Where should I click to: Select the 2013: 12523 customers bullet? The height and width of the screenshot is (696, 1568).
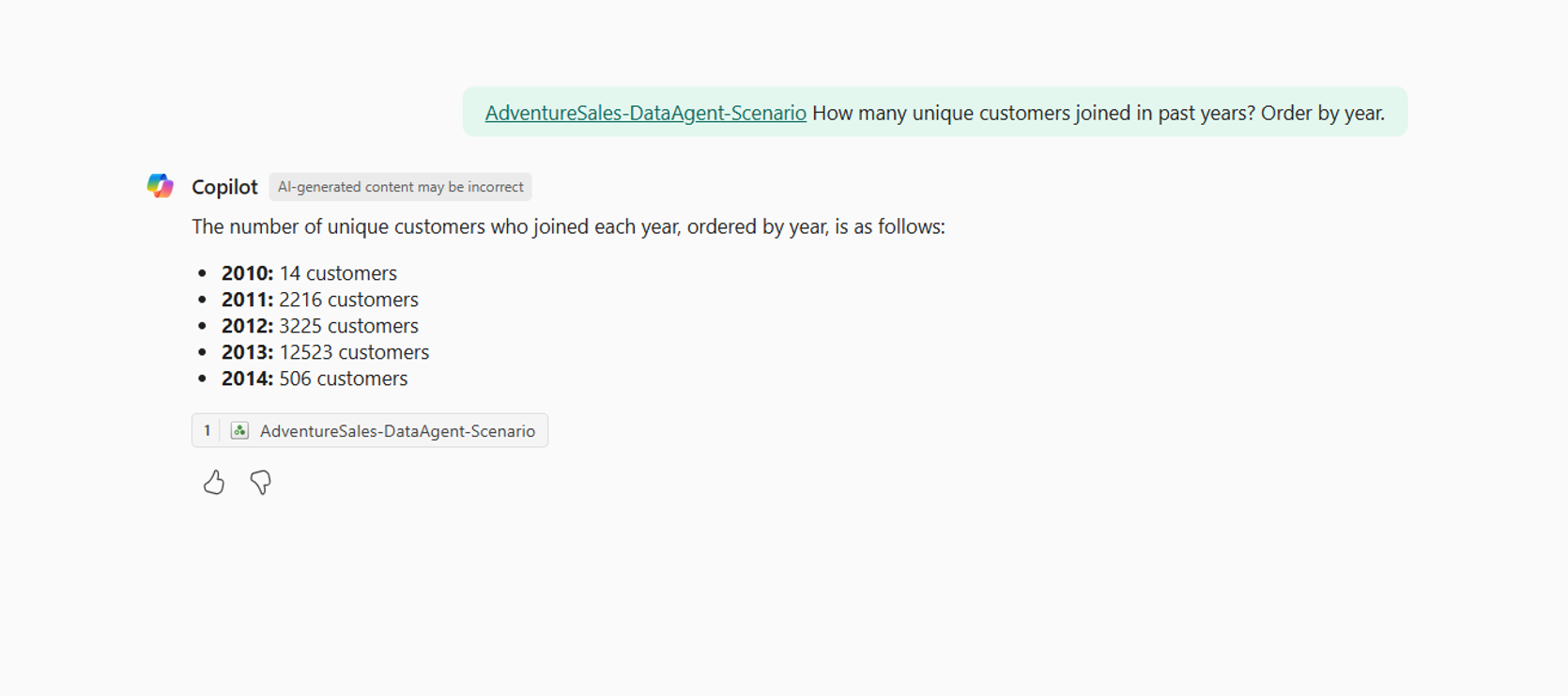pyautogui.click(x=325, y=352)
